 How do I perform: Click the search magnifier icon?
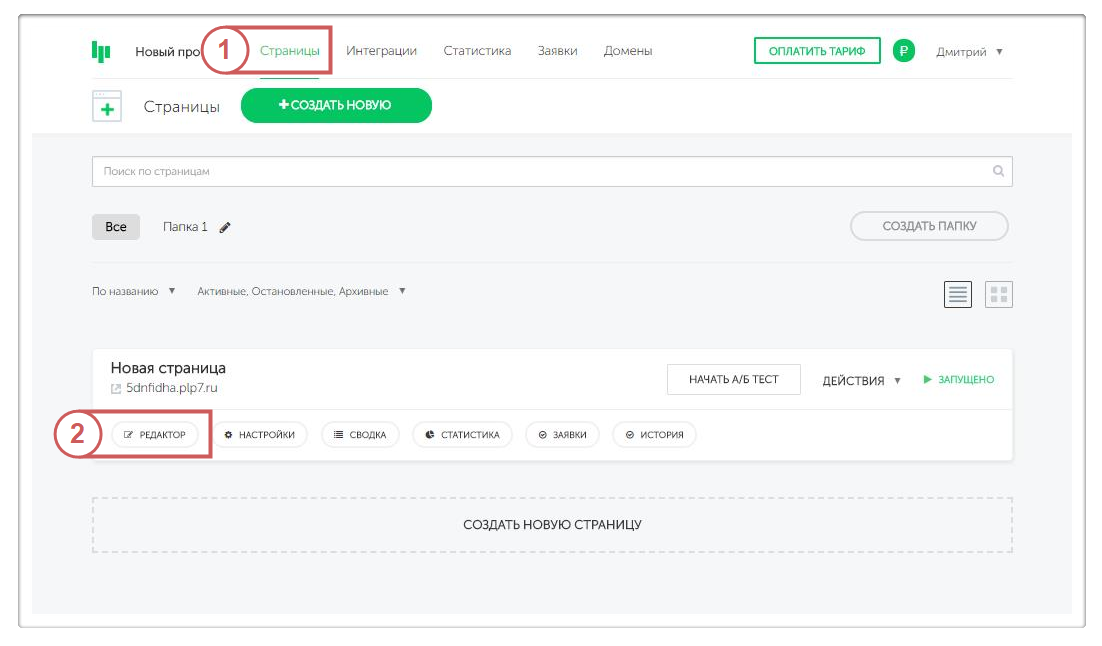tap(998, 171)
